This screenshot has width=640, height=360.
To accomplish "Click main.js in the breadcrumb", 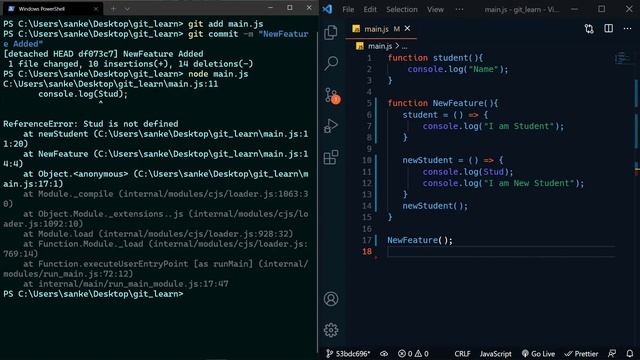I will pos(379,46).
